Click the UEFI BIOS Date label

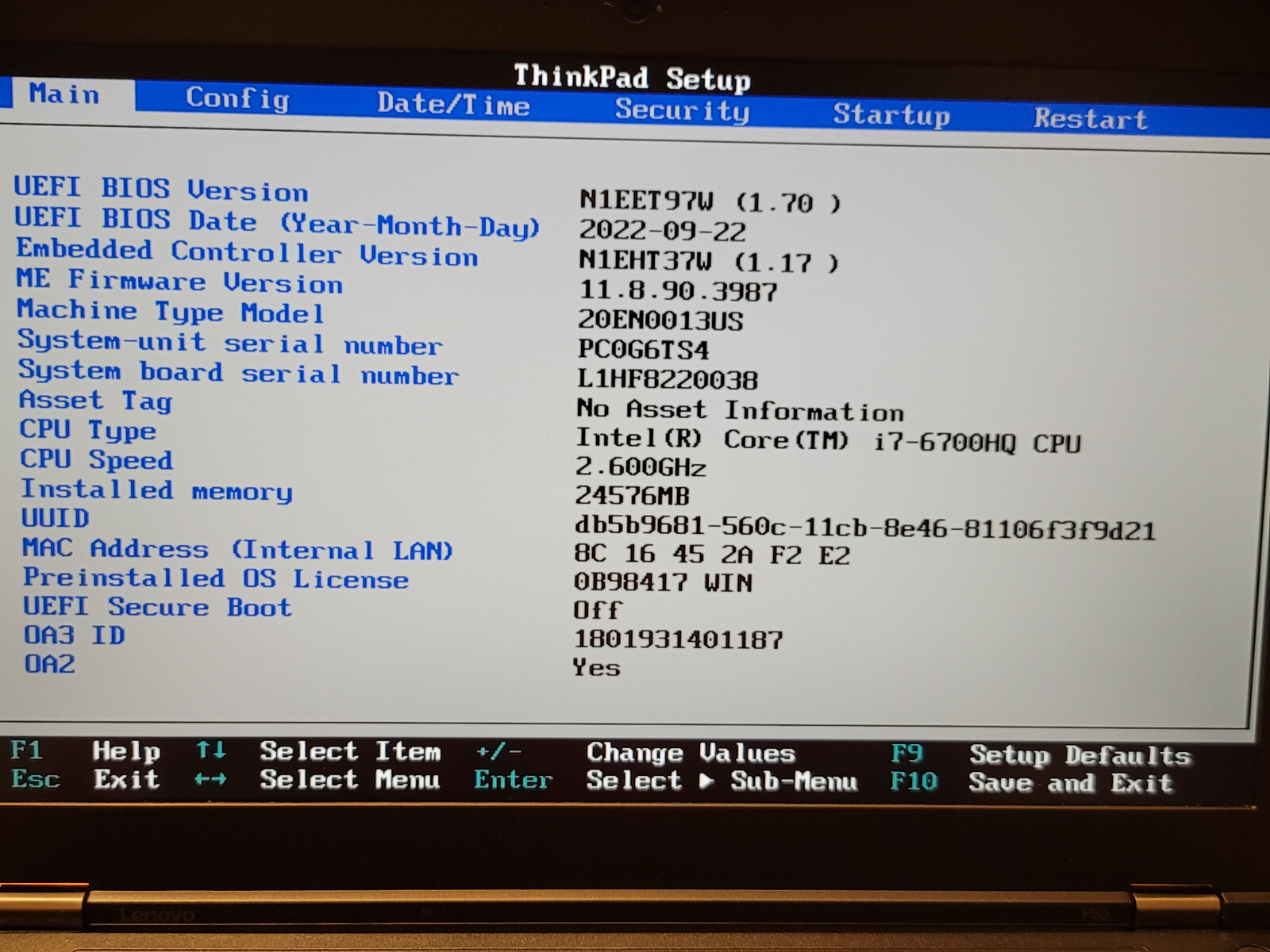[277, 223]
